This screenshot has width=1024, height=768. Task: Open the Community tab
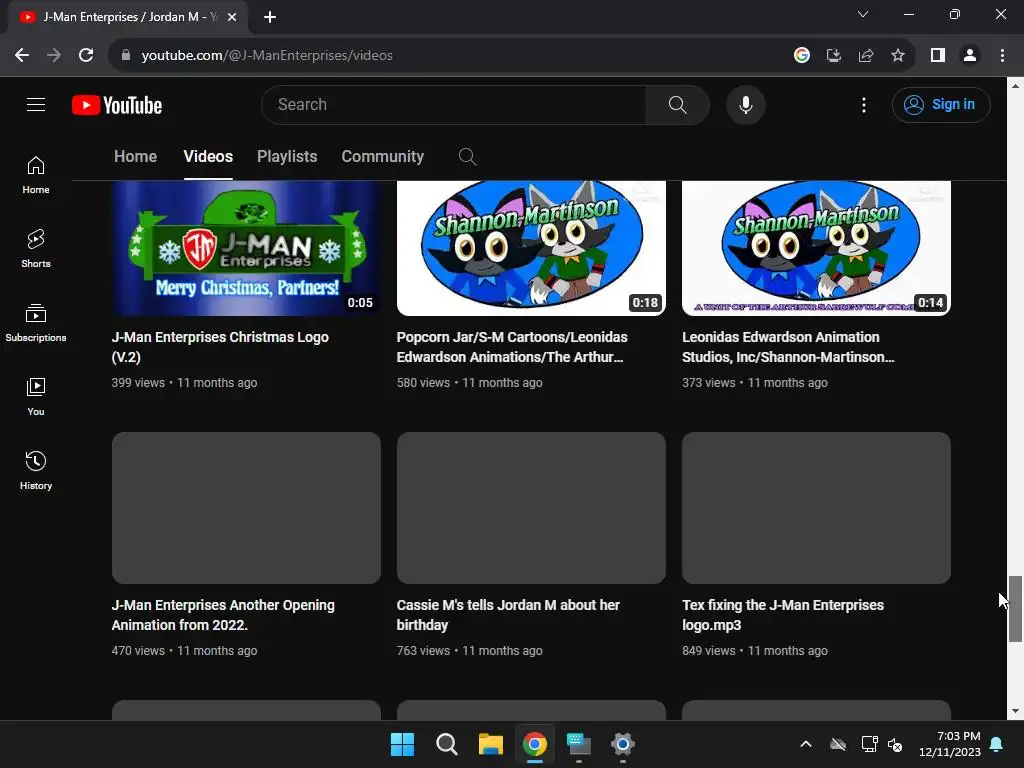tap(383, 157)
